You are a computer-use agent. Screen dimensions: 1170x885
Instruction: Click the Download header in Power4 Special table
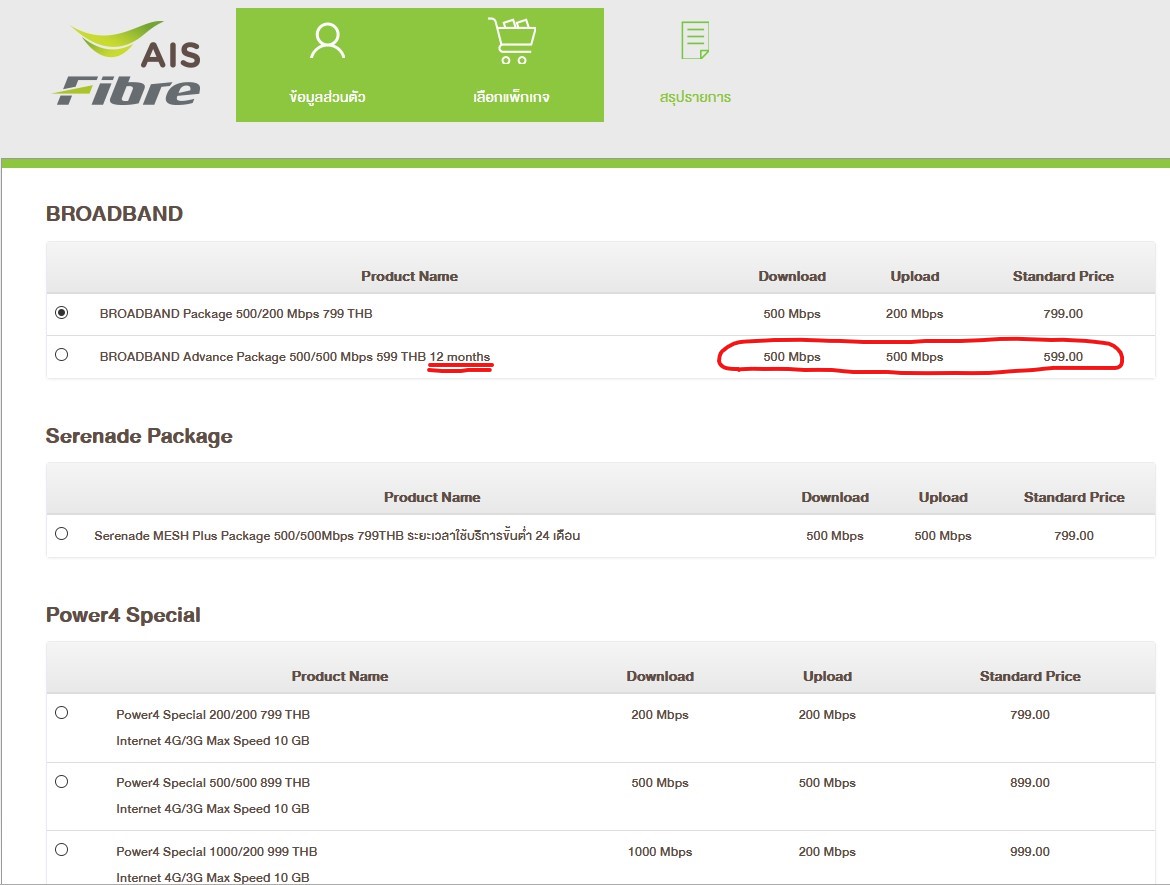660,676
